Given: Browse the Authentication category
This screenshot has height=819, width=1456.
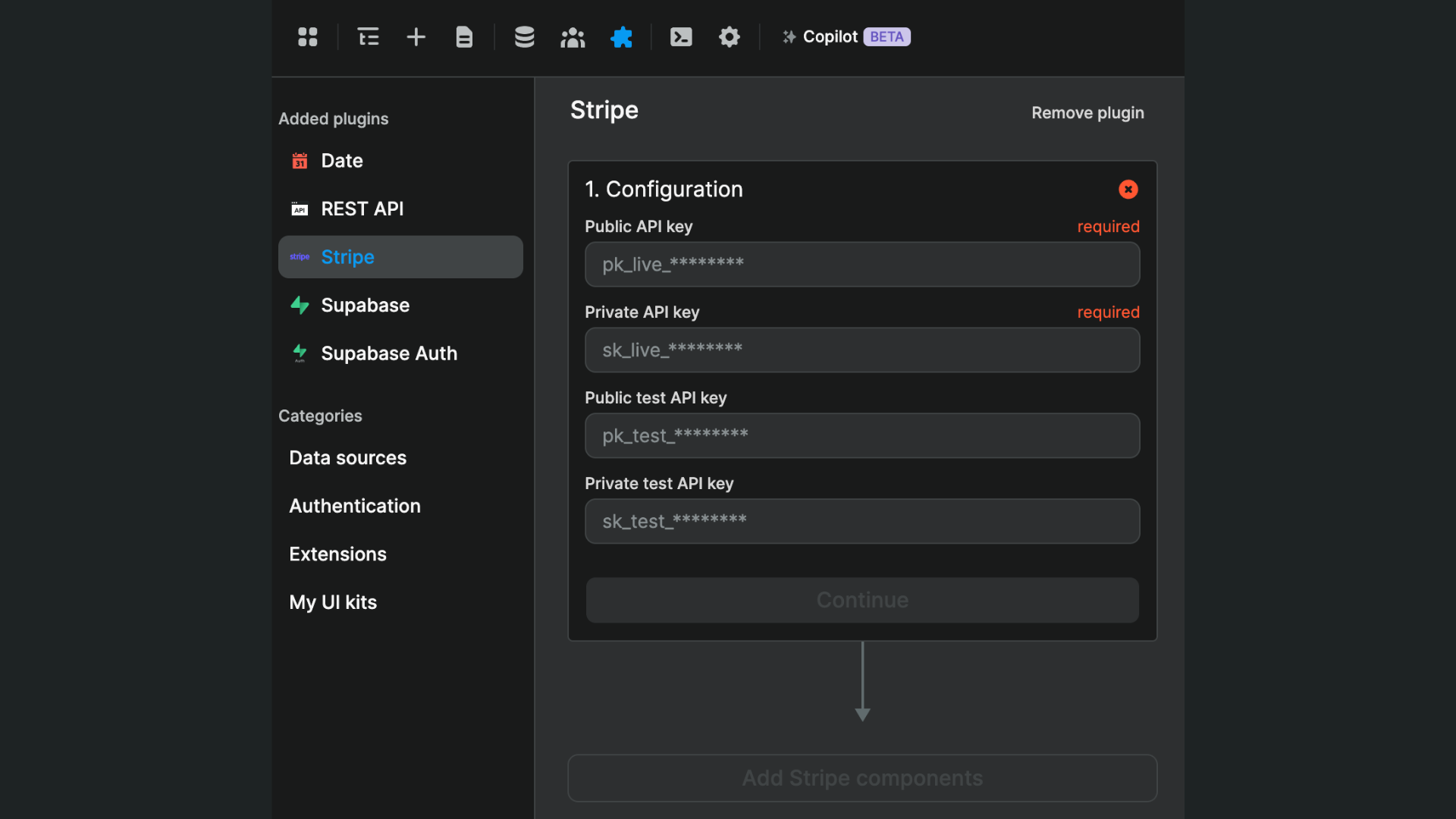Looking at the screenshot, I should tap(354, 506).
